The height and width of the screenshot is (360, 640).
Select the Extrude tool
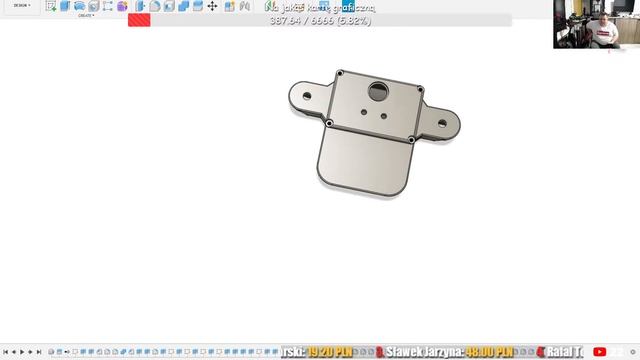65,6
